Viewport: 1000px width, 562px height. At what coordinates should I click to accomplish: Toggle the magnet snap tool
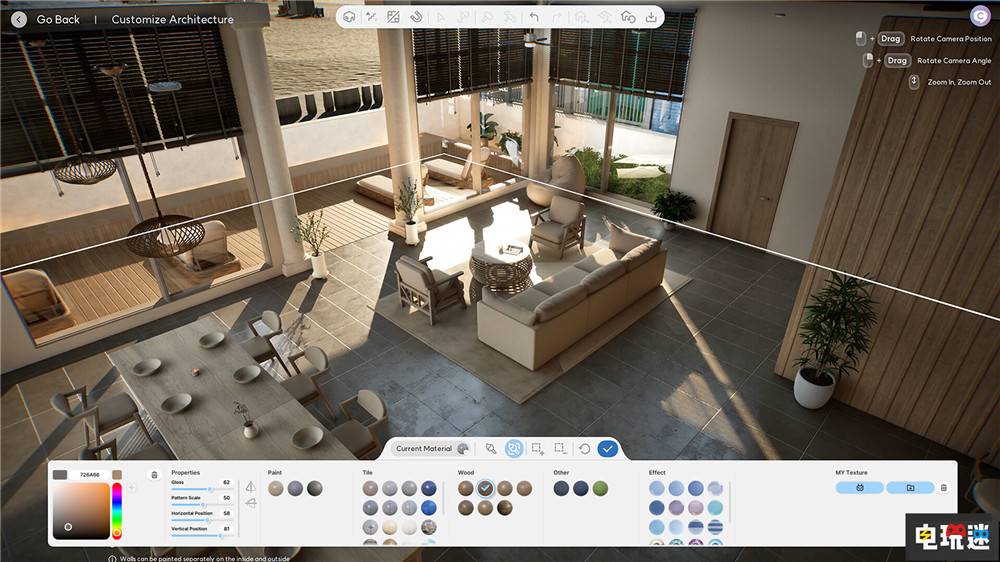tap(417, 17)
